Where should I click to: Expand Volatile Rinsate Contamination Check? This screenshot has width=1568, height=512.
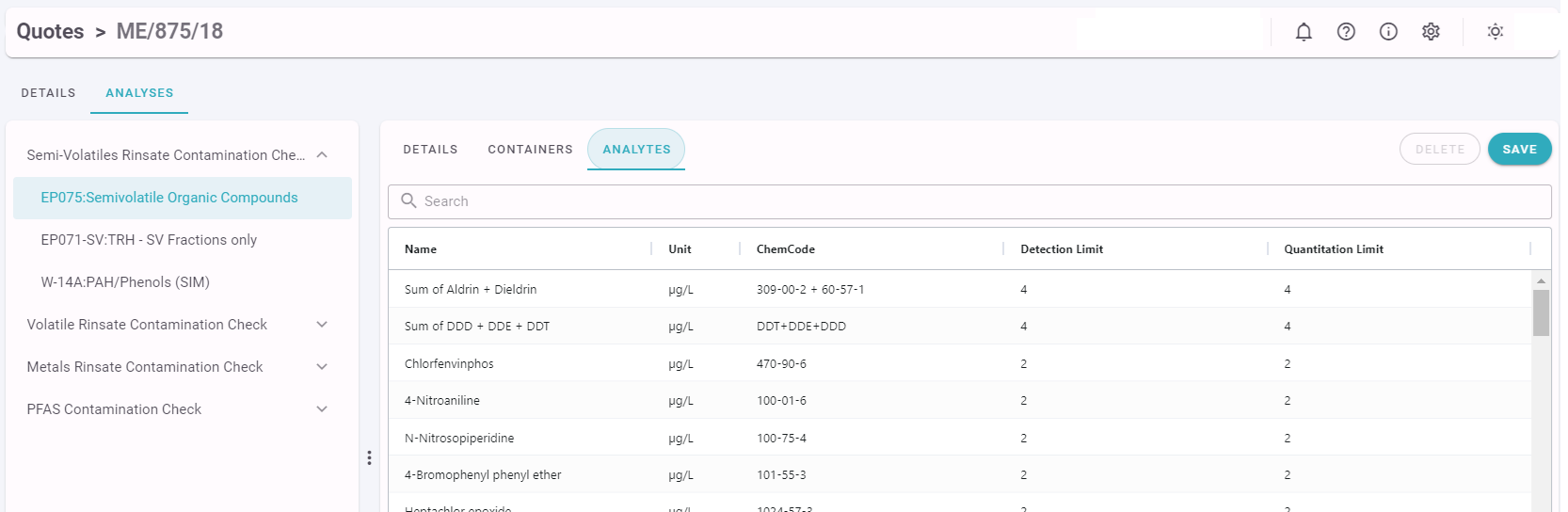tap(322, 325)
